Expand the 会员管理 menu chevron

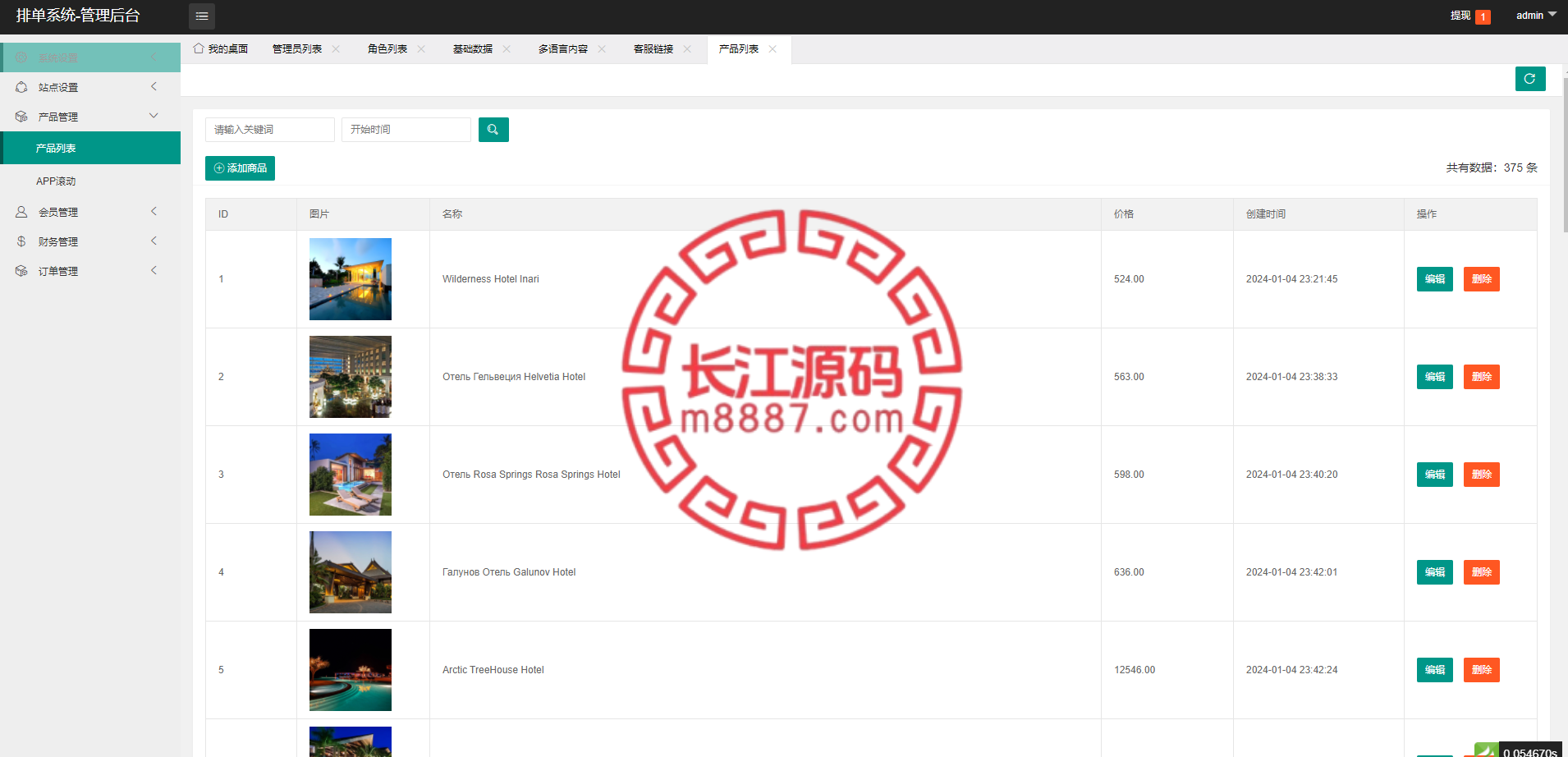154,211
